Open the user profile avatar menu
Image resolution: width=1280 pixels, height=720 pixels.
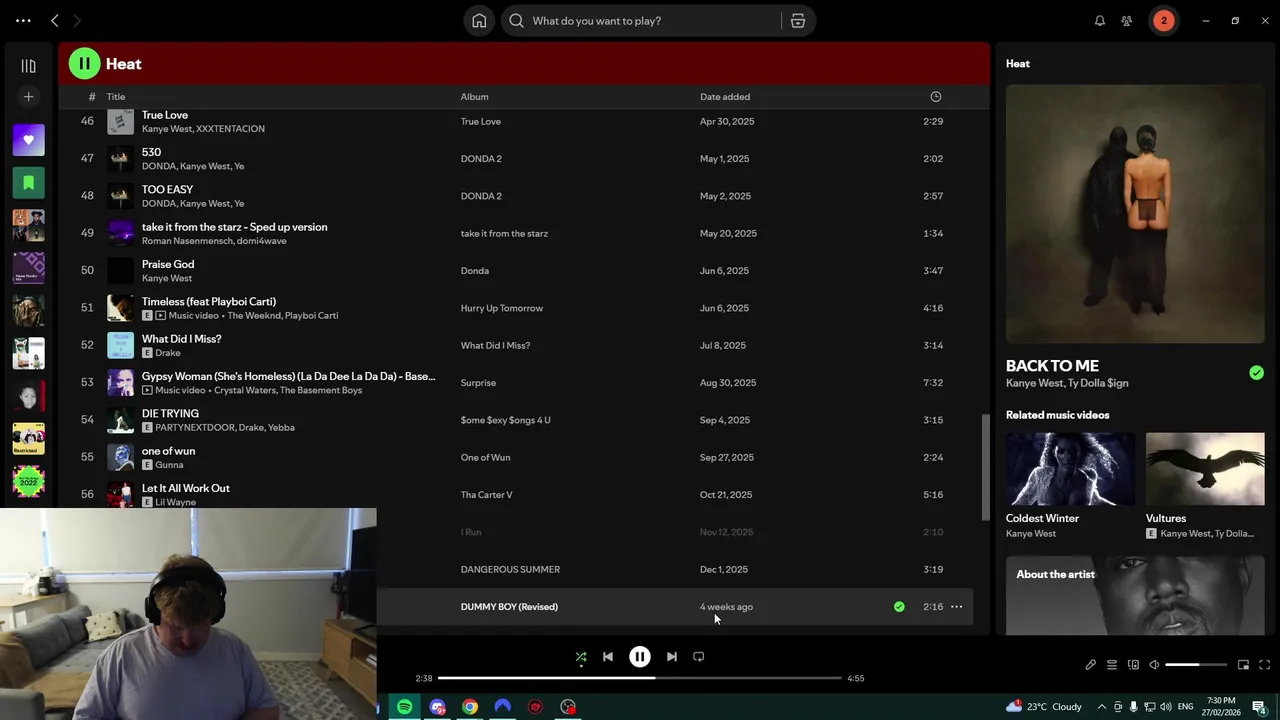[x=1163, y=20]
